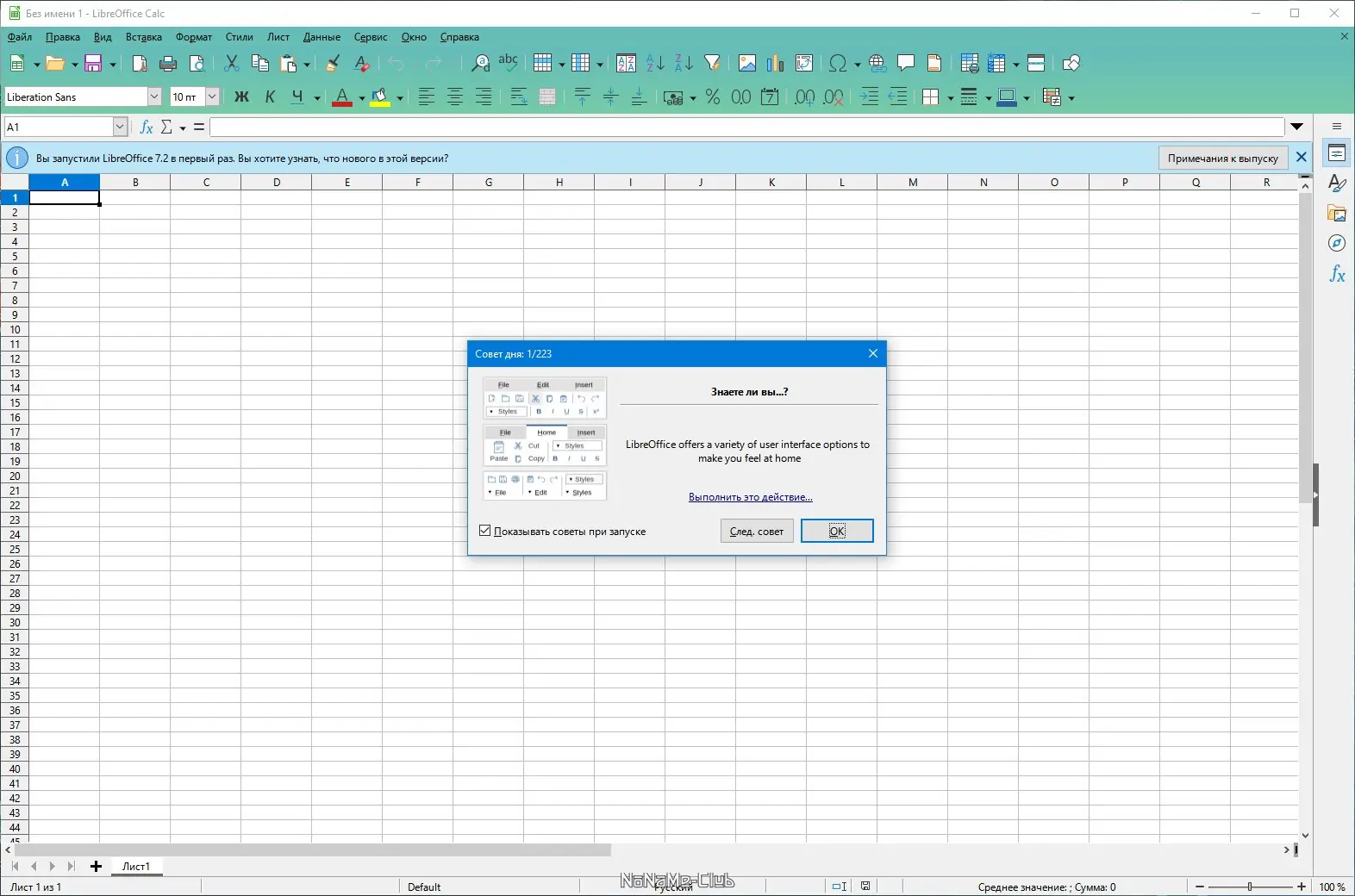The height and width of the screenshot is (896, 1355).
Task: Adjust the zoom slider in status bar
Action: (1250, 887)
